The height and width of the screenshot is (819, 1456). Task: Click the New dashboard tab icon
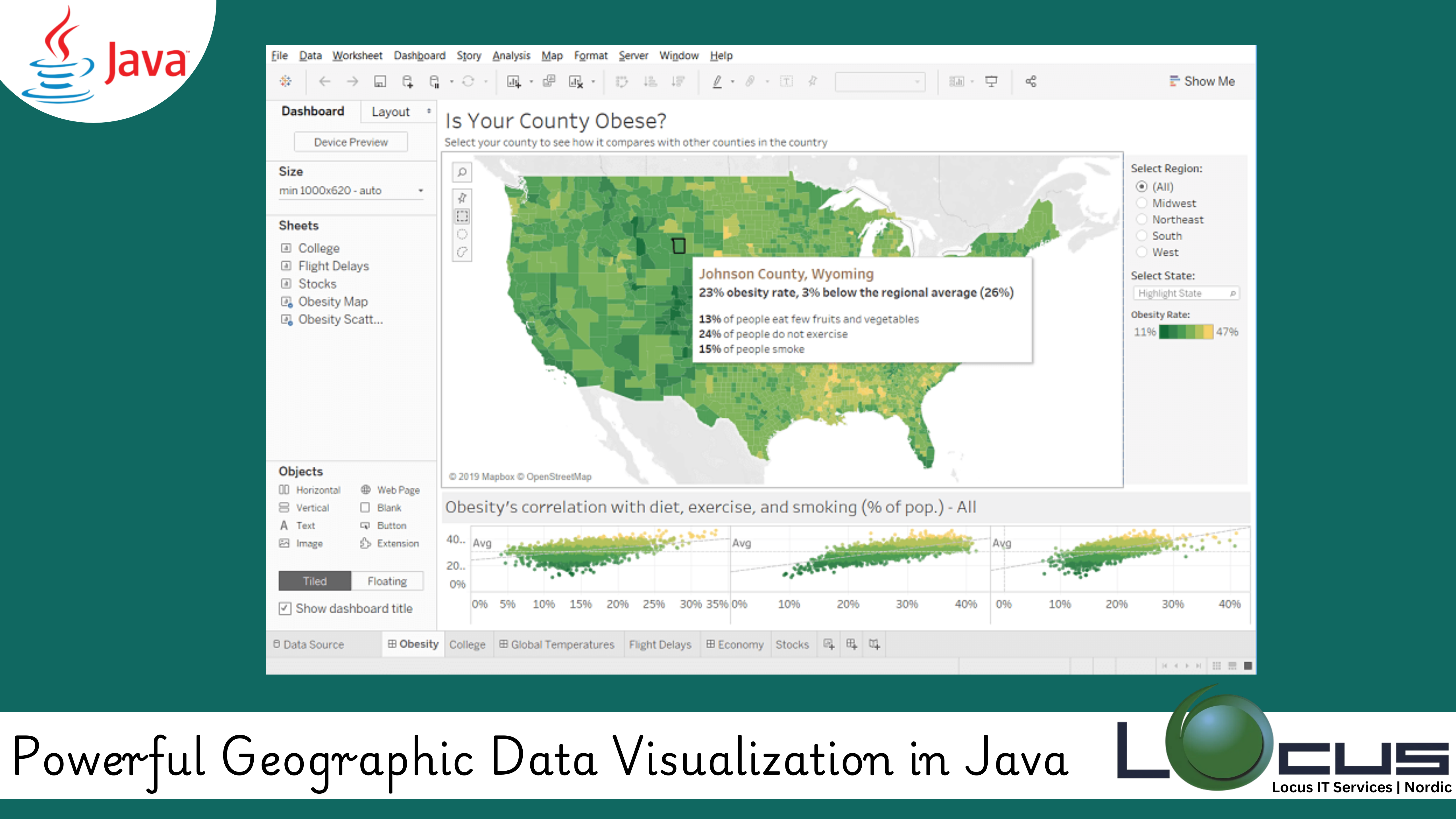852,644
